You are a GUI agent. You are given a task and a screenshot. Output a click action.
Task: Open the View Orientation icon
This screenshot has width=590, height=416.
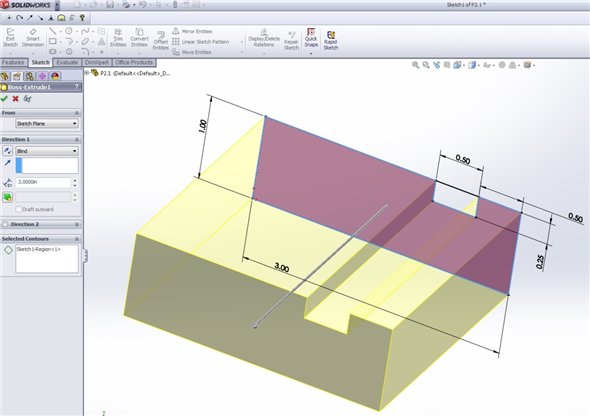tap(457, 65)
